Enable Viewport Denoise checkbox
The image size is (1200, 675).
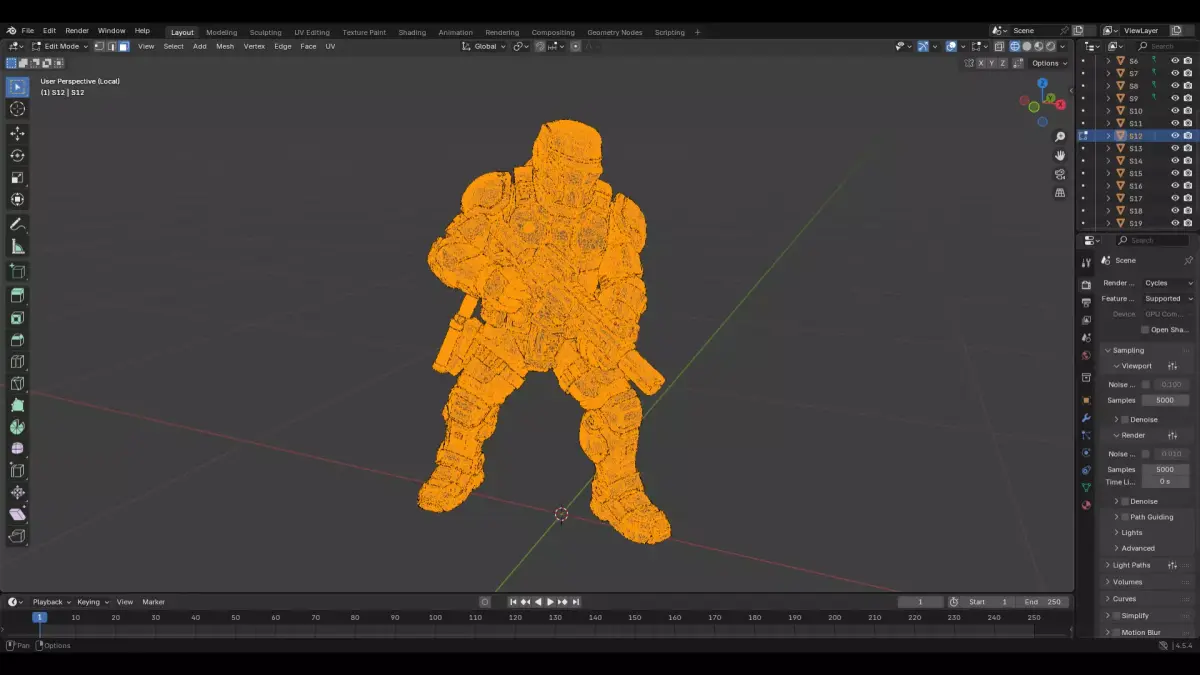(x=1125, y=420)
